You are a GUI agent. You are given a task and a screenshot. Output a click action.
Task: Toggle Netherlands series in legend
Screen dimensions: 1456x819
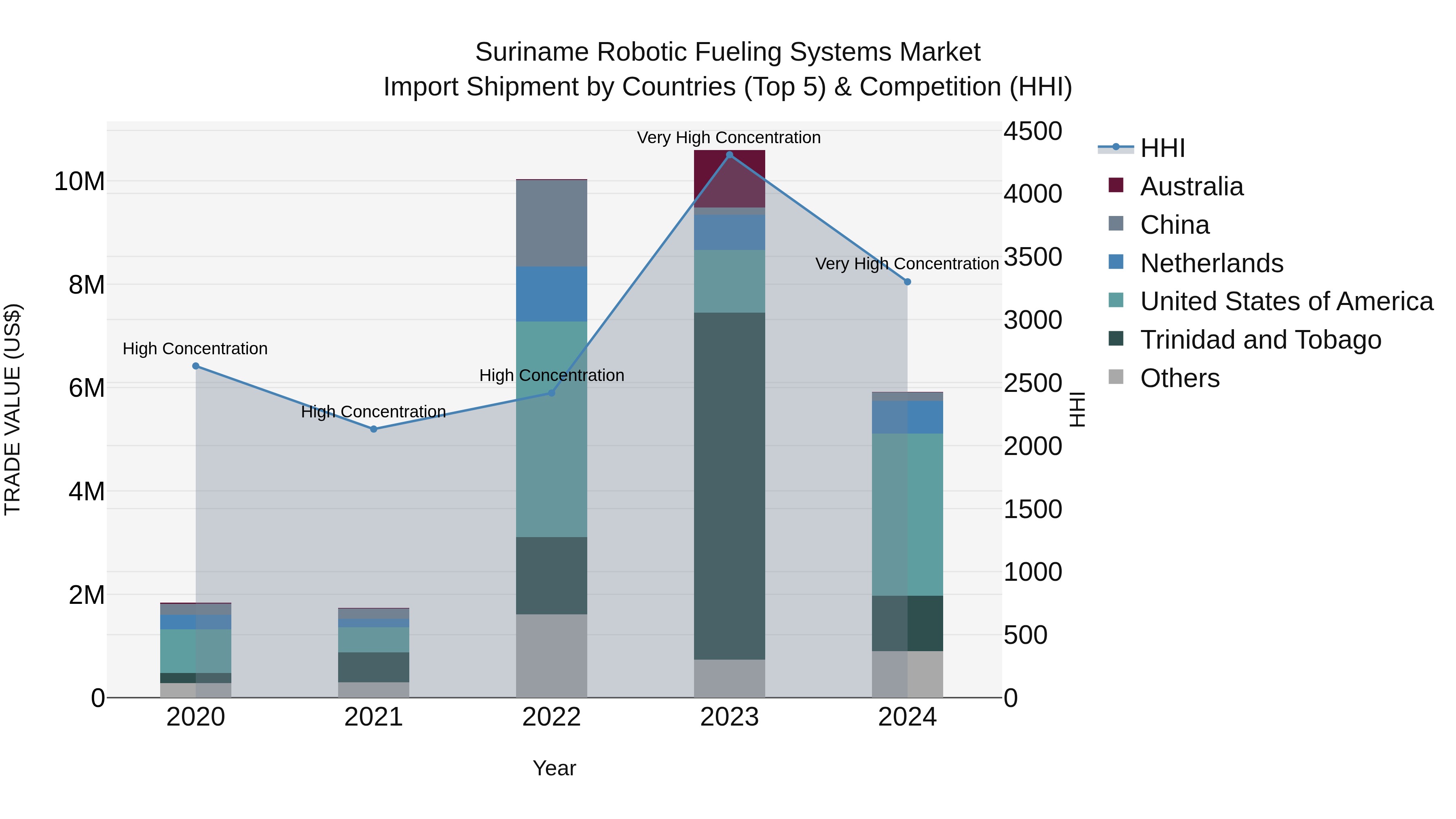click(x=1196, y=263)
